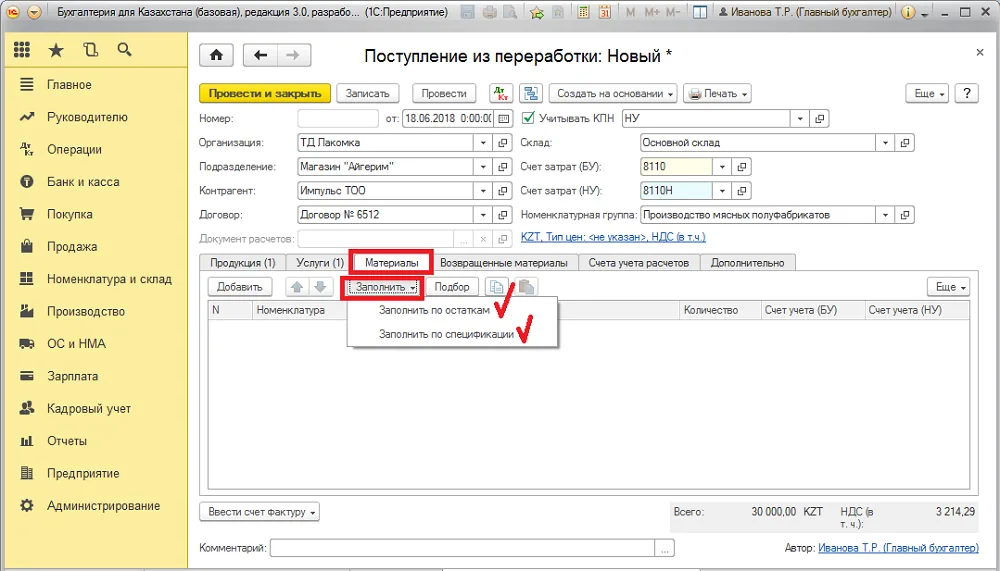The image size is (1000, 571).
Task: Paste rows icon in Materials toolbar
Action: [526, 287]
